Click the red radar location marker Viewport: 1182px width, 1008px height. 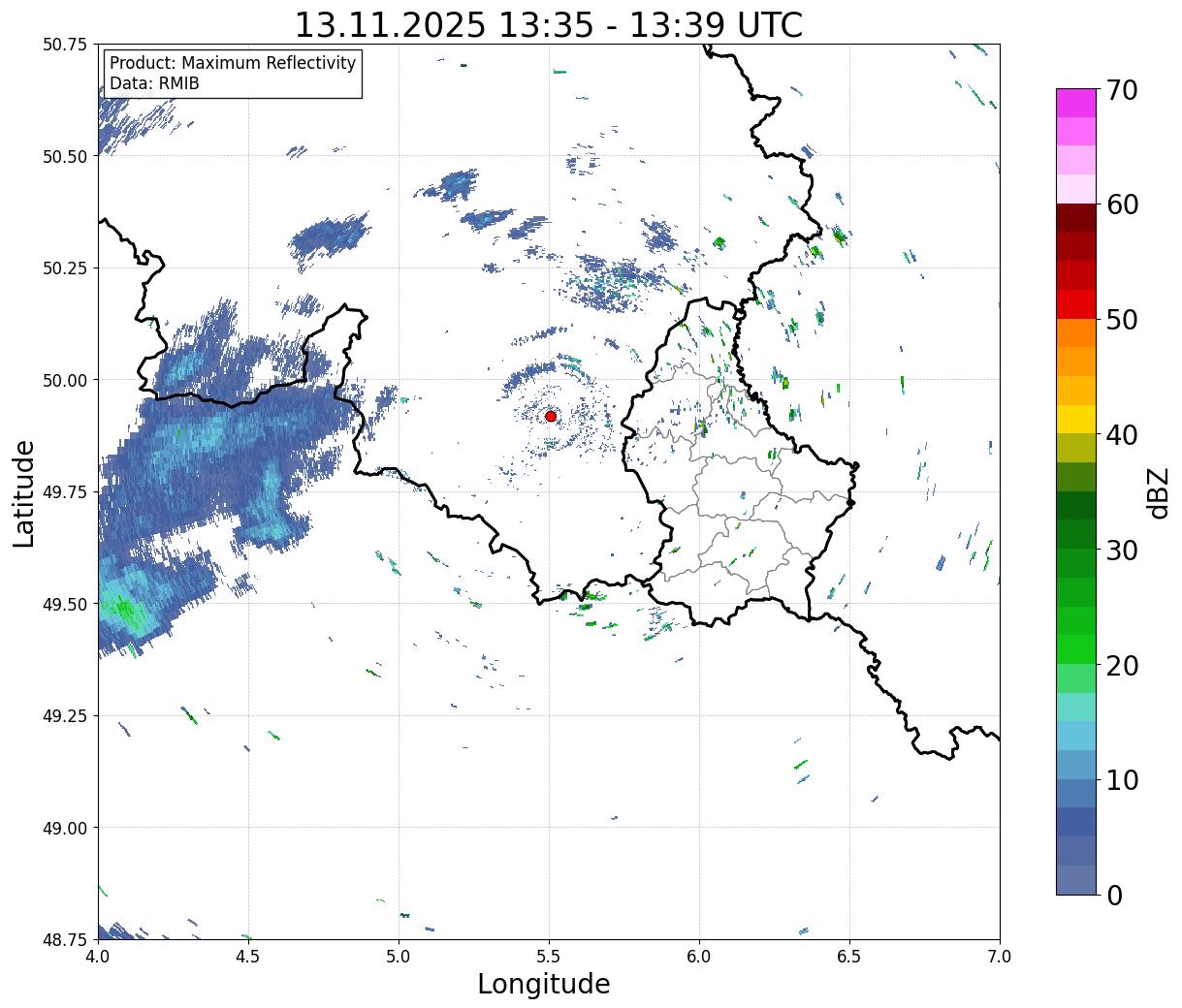click(551, 416)
